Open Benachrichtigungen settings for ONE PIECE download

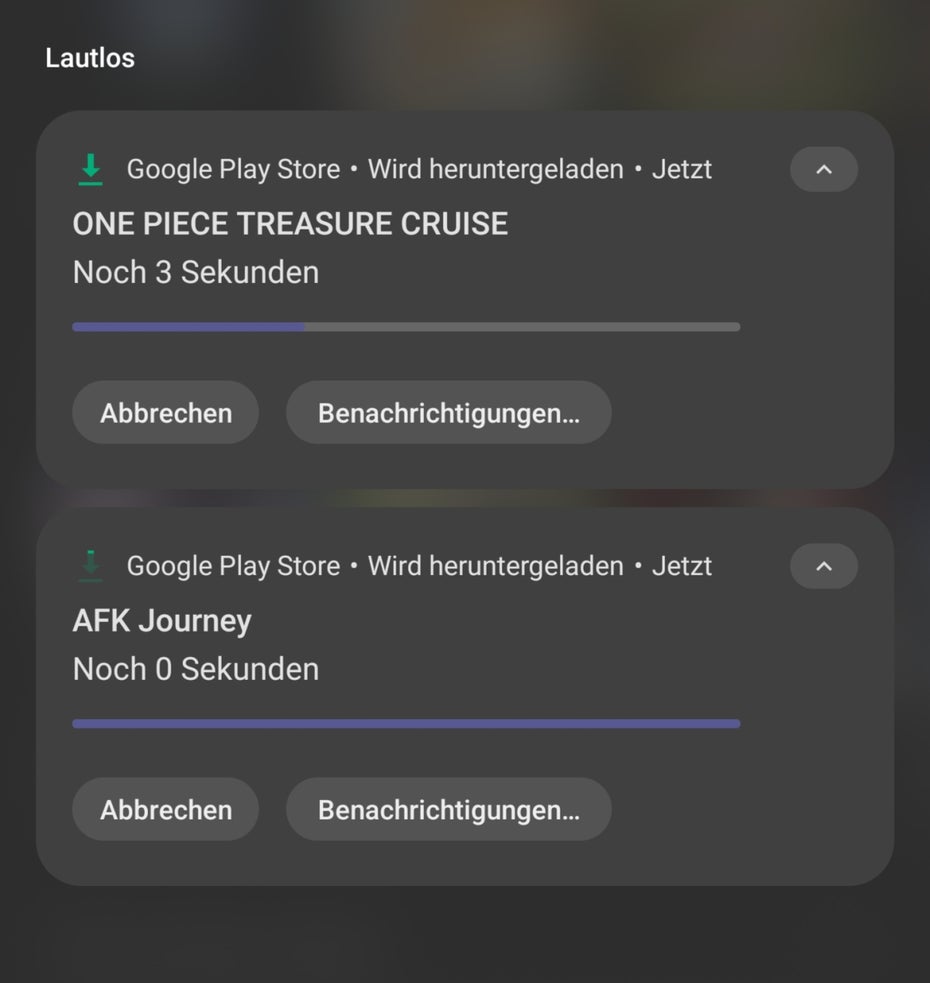point(448,413)
